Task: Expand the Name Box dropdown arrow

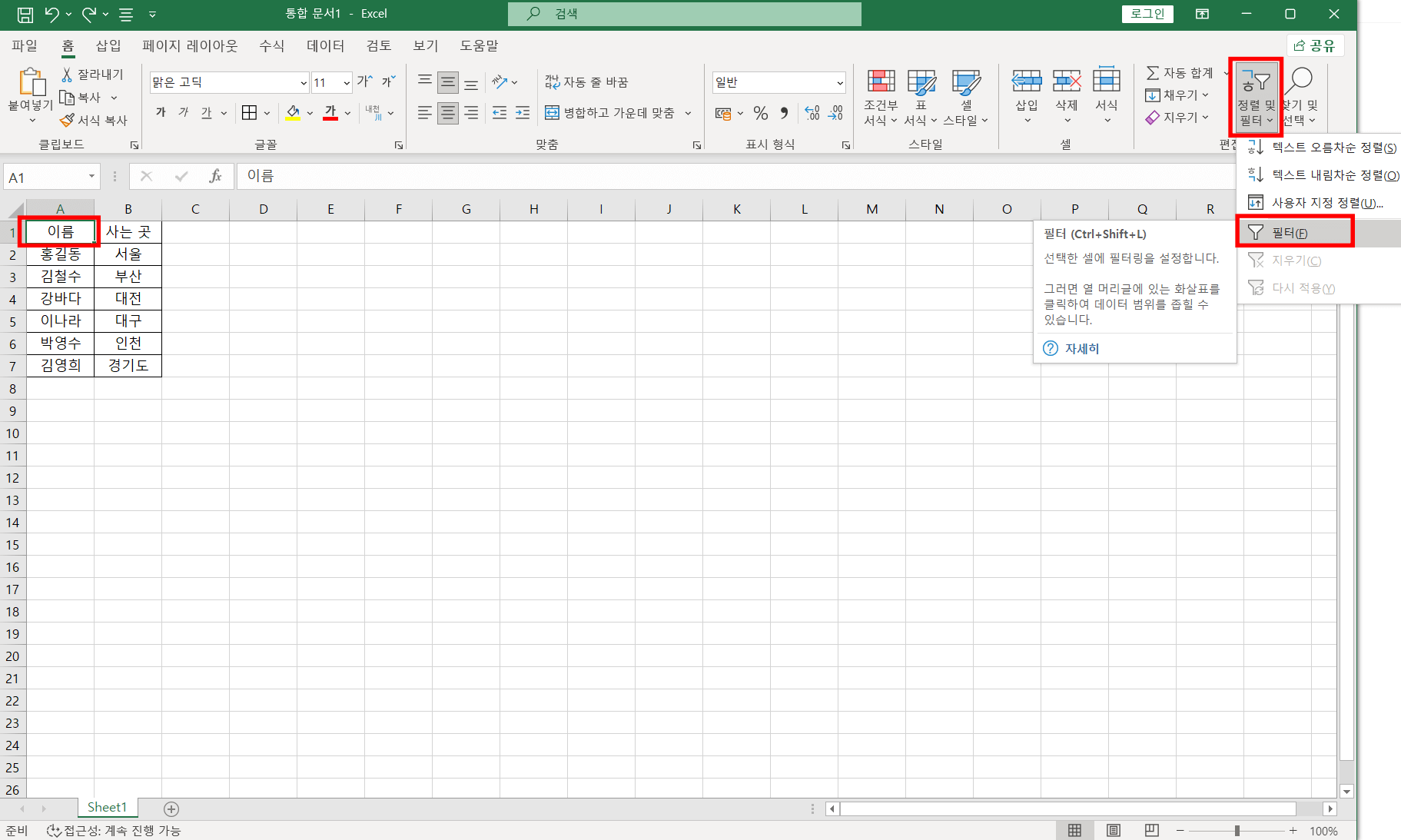Action: tap(91, 177)
